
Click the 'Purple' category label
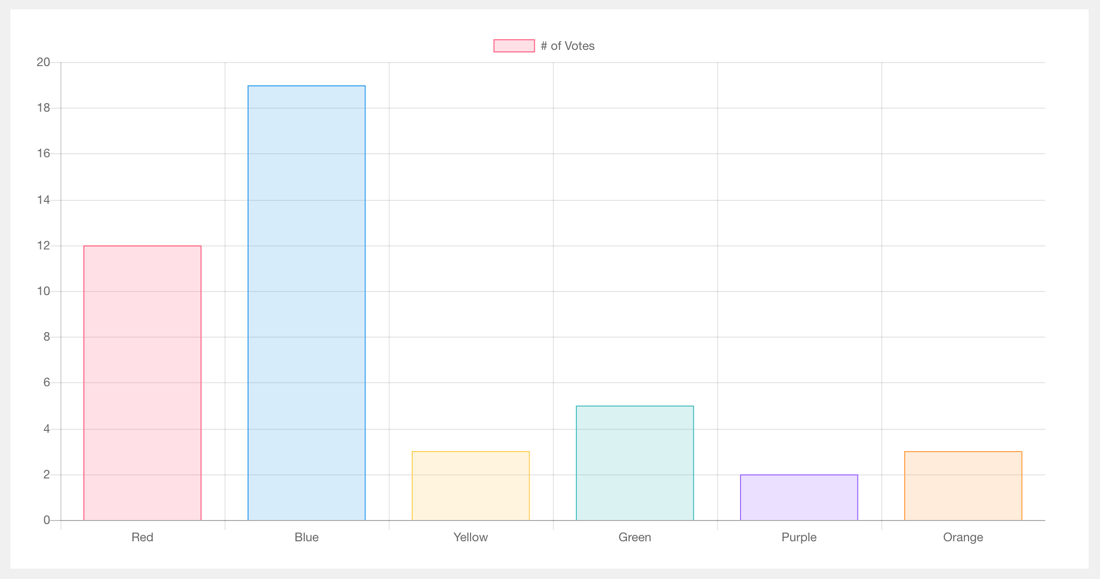click(798, 537)
